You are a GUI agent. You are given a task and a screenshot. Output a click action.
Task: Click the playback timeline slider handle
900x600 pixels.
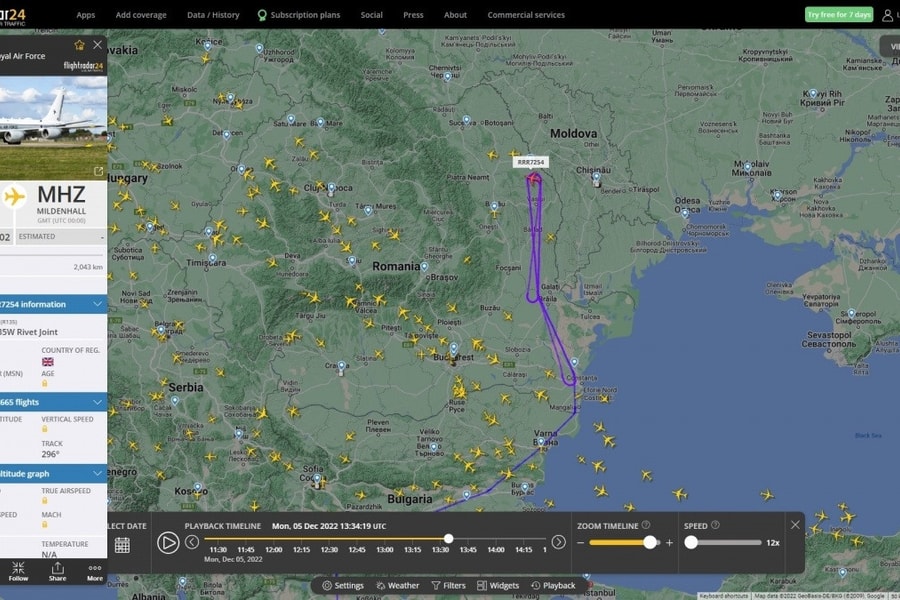coord(448,539)
